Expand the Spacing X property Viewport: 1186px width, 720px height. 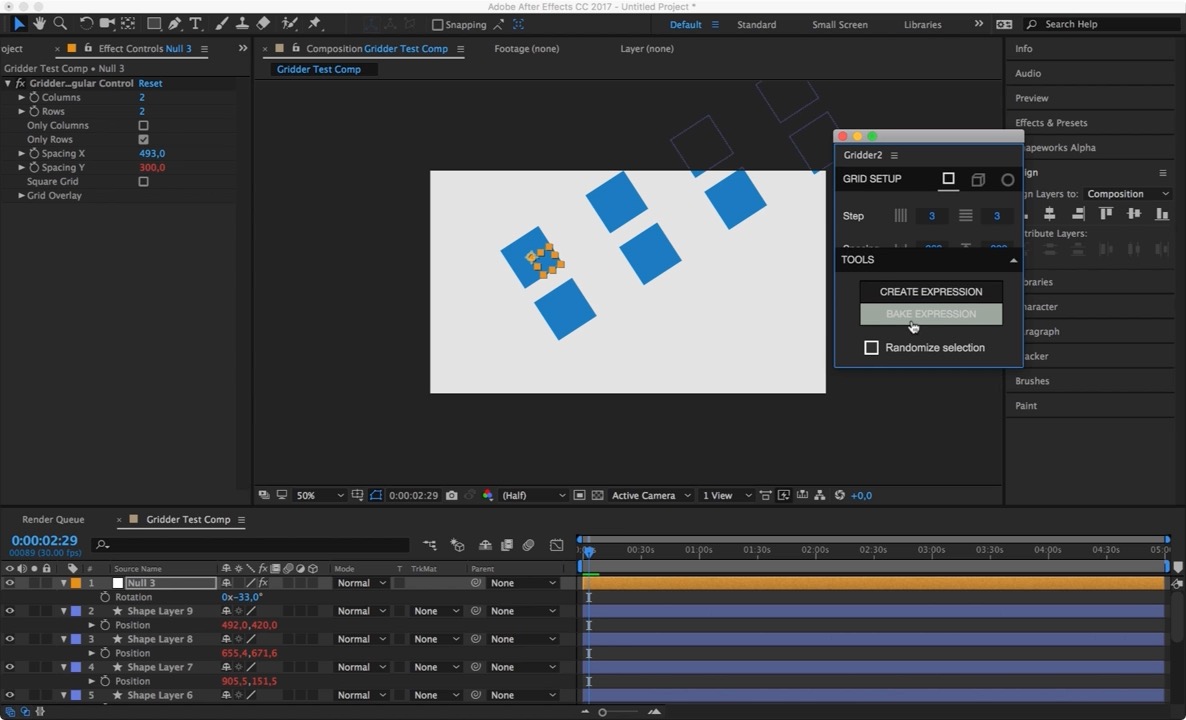click(x=22, y=154)
